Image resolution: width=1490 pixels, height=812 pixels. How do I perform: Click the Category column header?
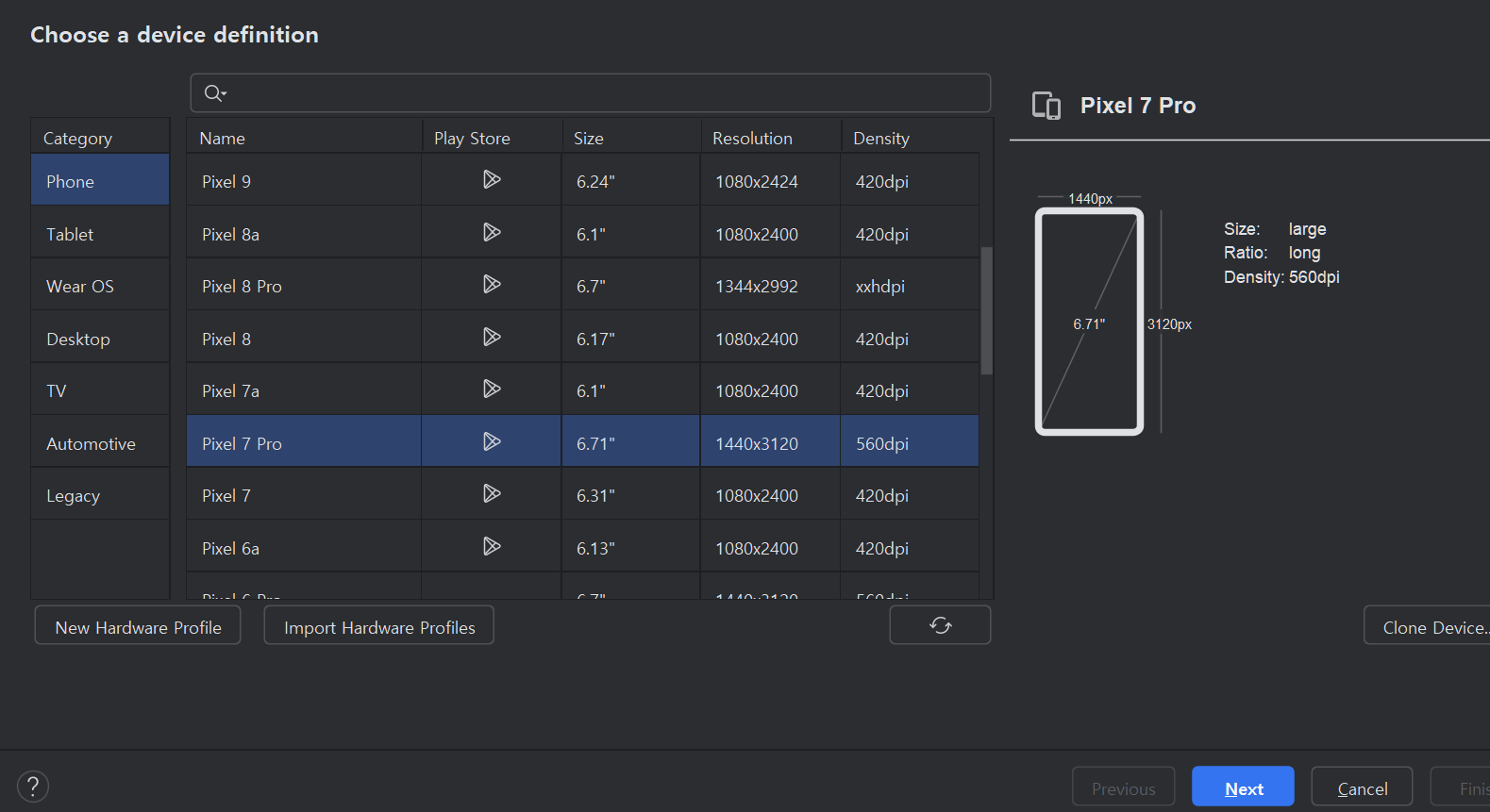click(100, 137)
